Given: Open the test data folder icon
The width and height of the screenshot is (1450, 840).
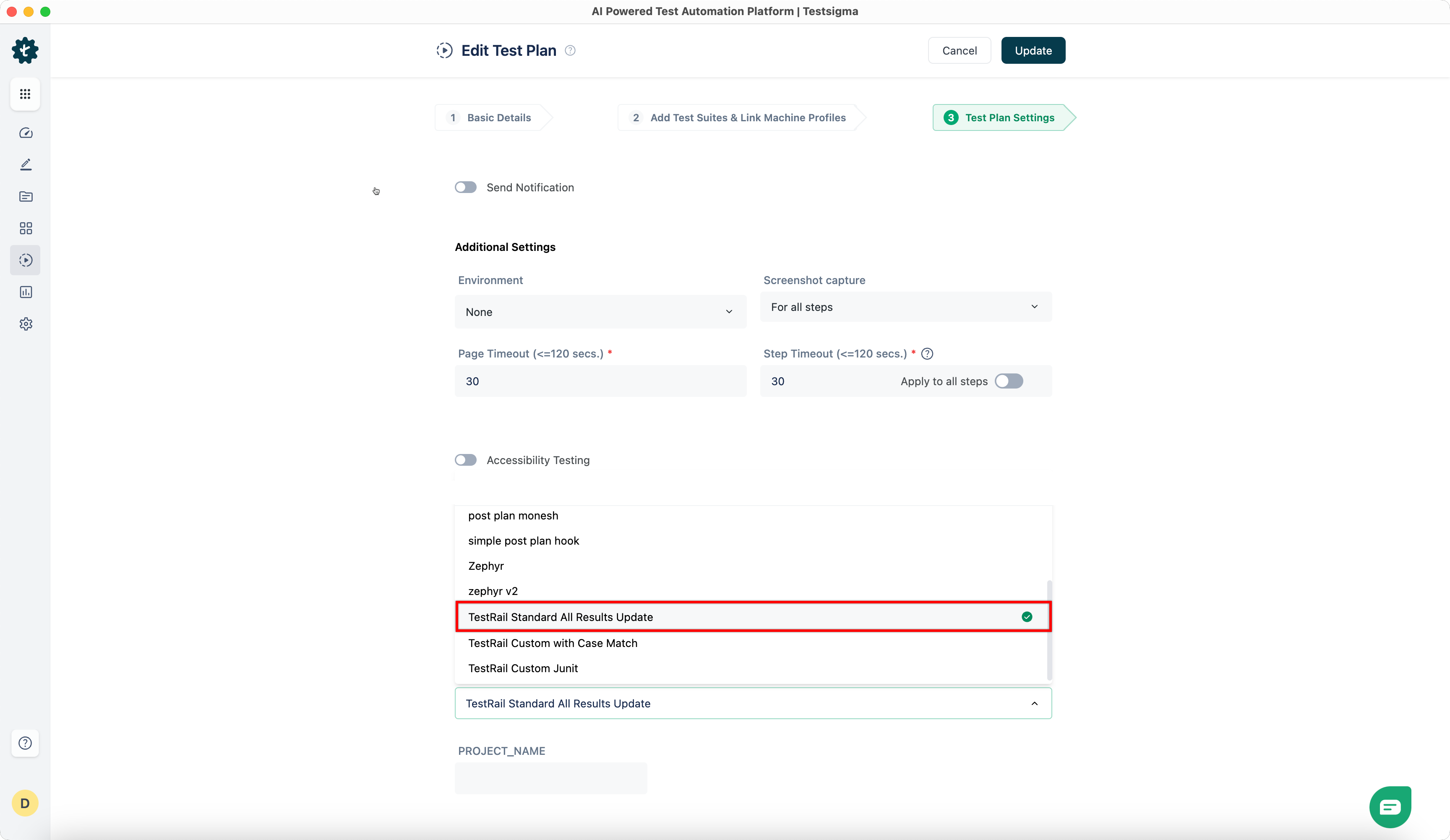Looking at the screenshot, I should click(25, 197).
